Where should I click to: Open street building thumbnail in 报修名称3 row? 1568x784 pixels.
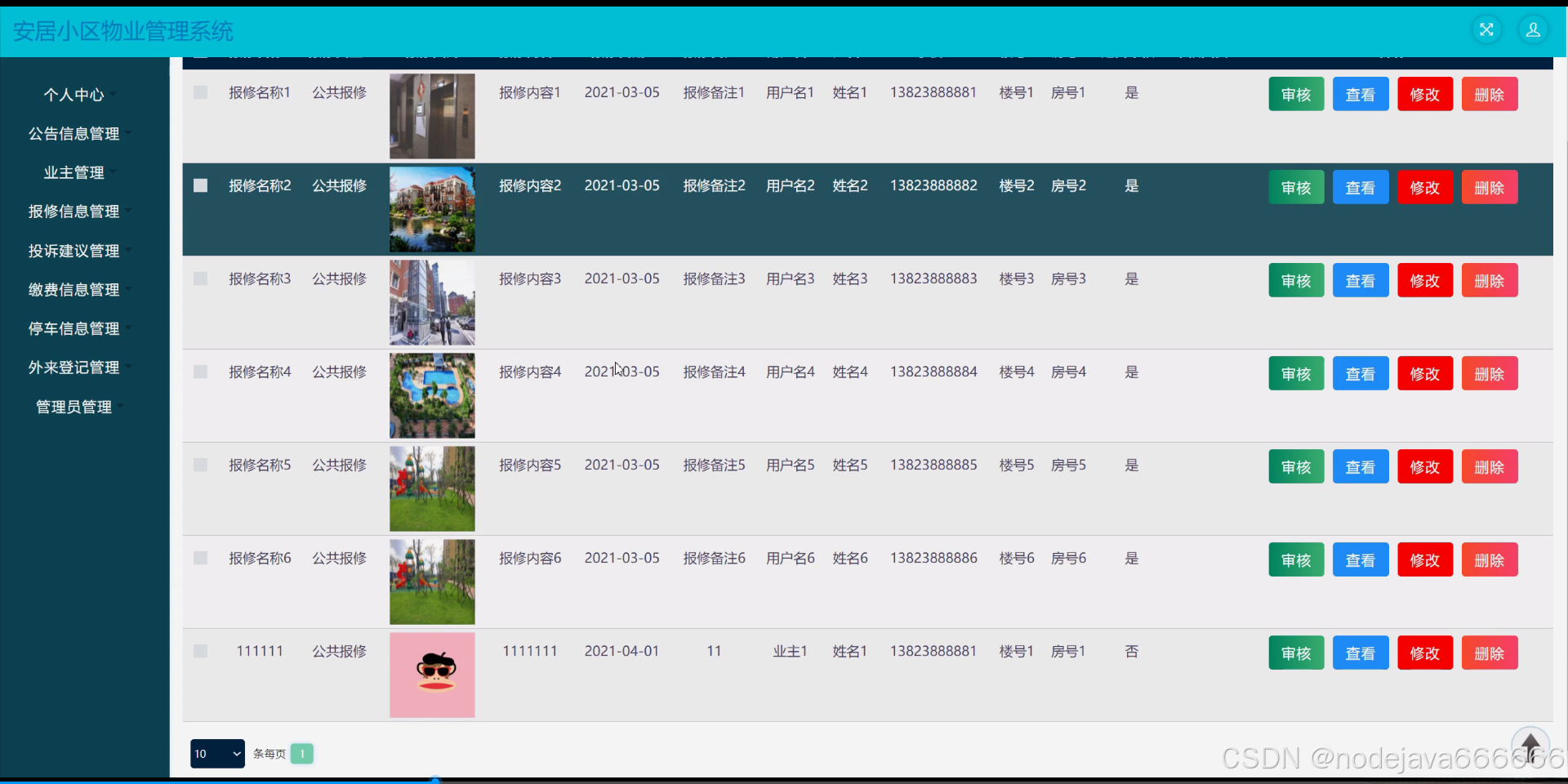[x=432, y=302]
